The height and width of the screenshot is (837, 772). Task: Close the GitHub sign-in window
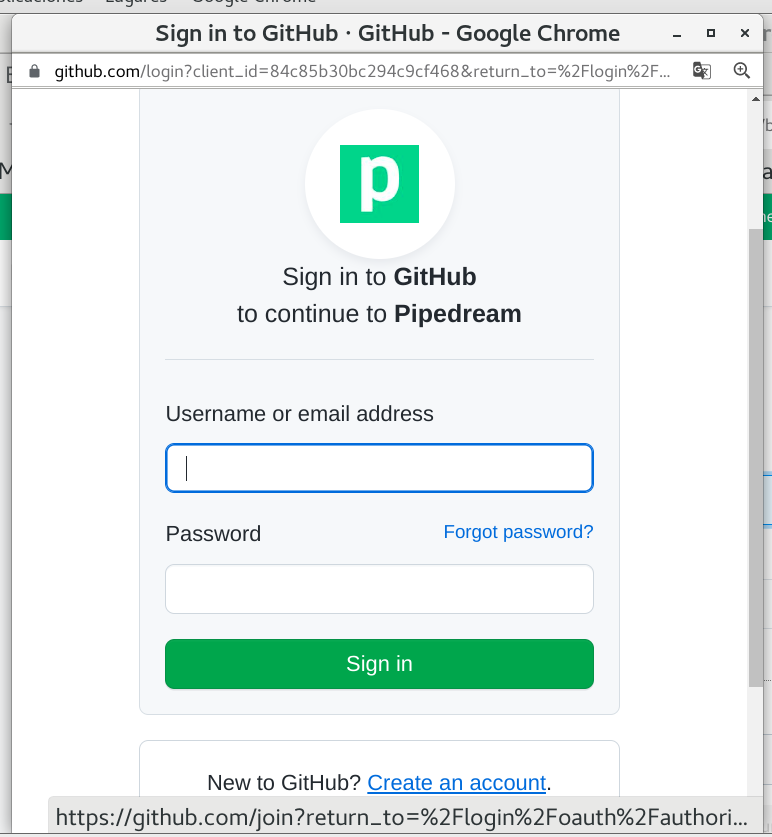[x=745, y=34]
